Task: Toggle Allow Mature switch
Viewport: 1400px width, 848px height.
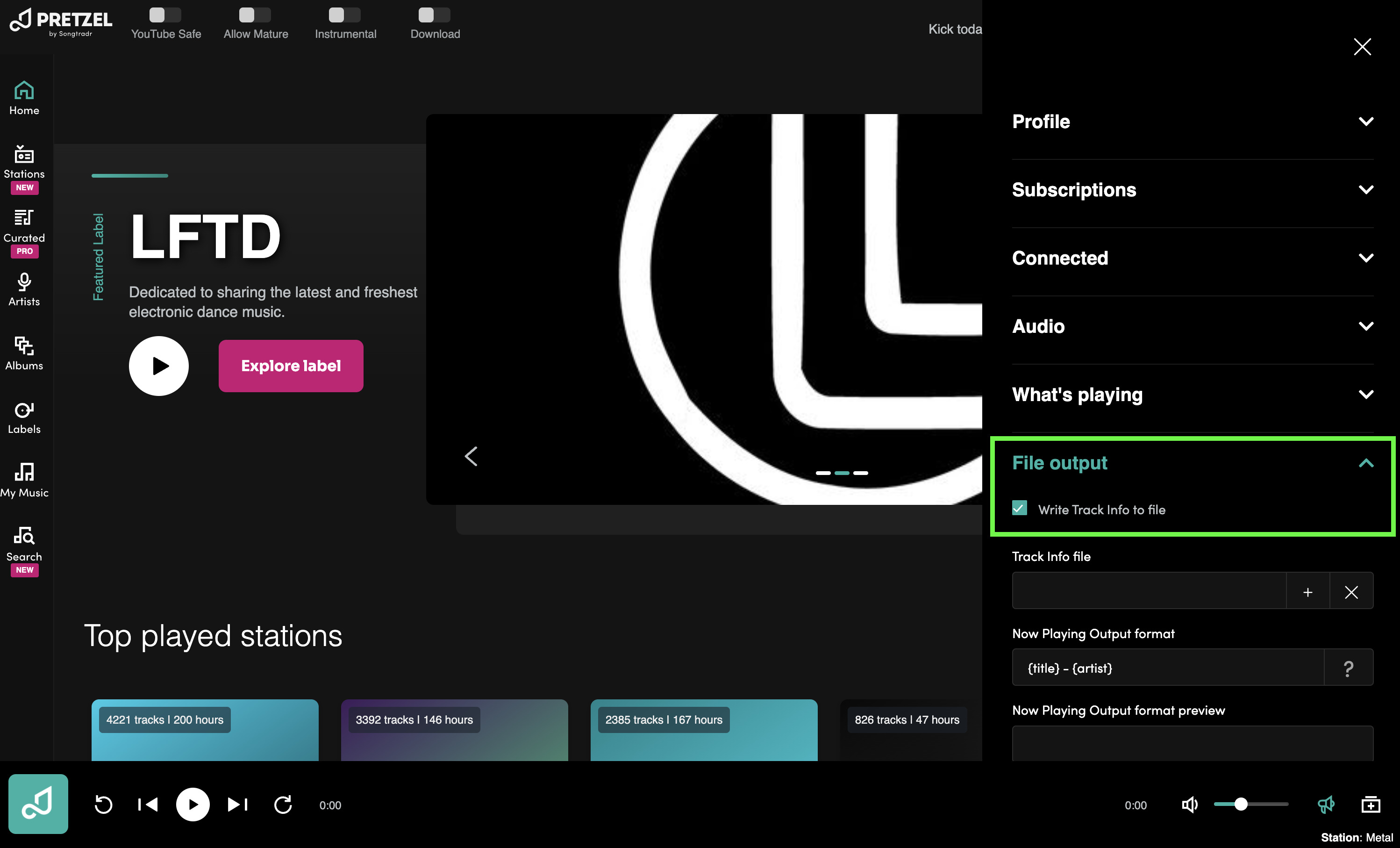Action: pyautogui.click(x=255, y=15)
